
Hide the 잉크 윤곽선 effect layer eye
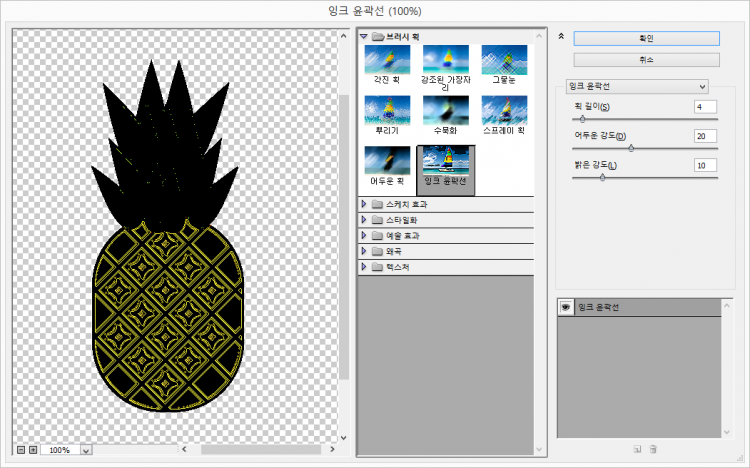[566, 307]
